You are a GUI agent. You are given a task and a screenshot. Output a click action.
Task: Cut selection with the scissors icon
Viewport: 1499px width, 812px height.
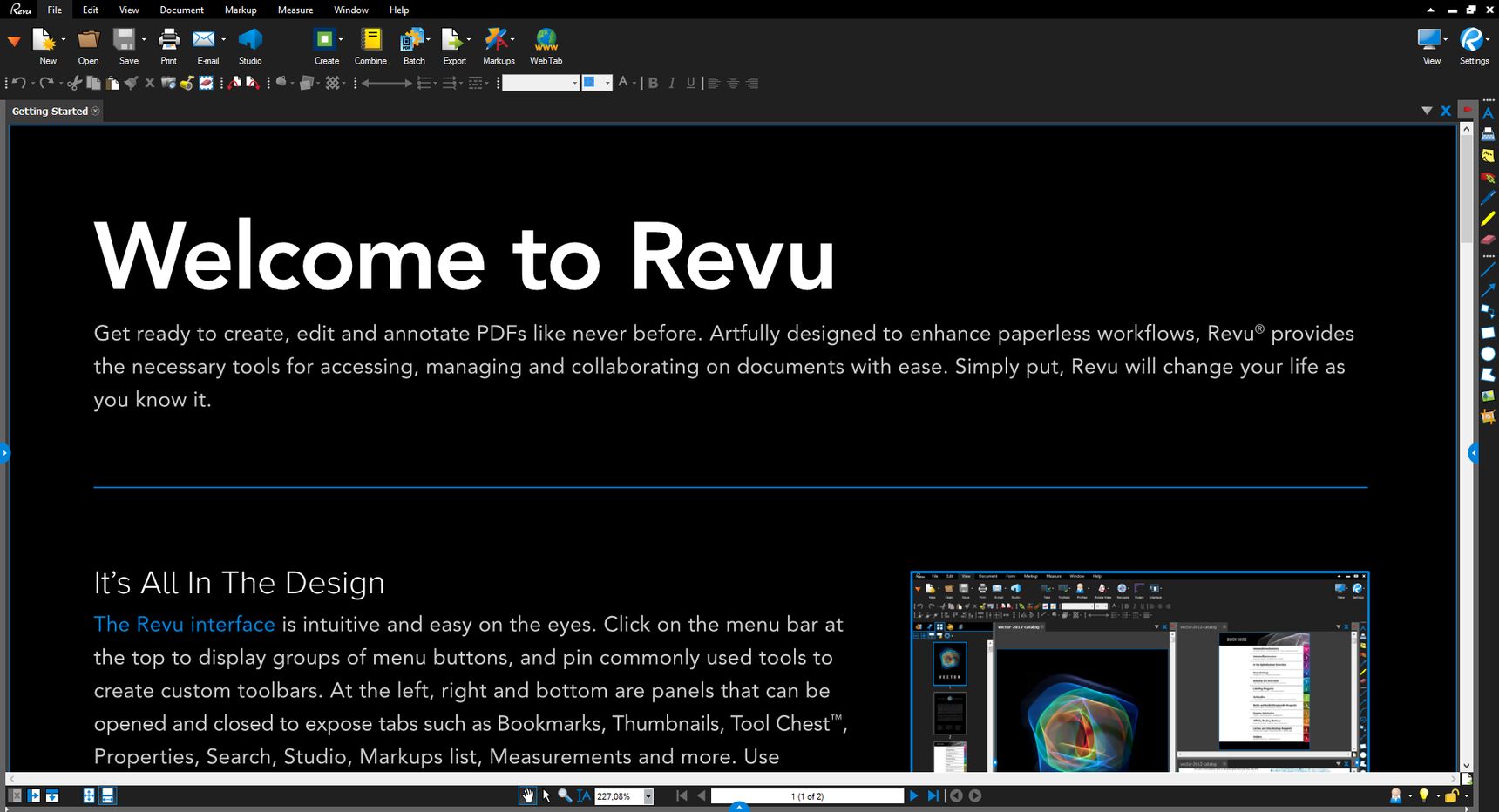74,83
